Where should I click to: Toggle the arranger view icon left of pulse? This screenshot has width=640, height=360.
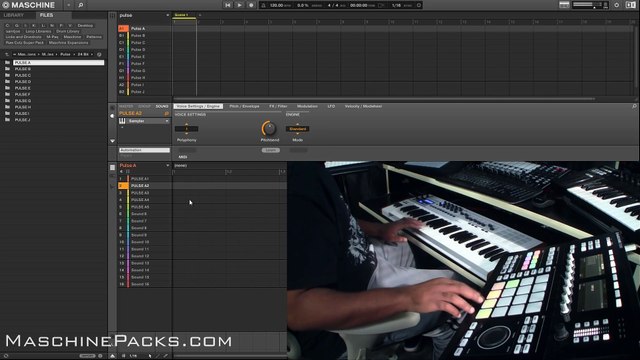[x=112, y=15]
